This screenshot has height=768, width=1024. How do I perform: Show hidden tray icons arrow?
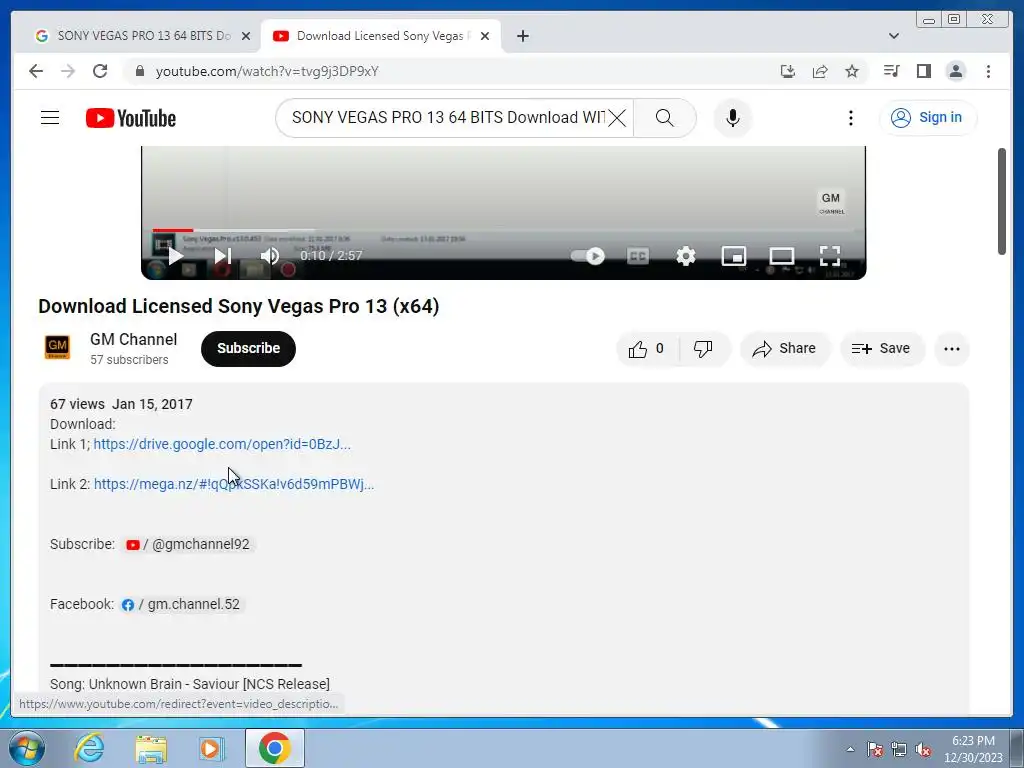click(x=850, y=749)
